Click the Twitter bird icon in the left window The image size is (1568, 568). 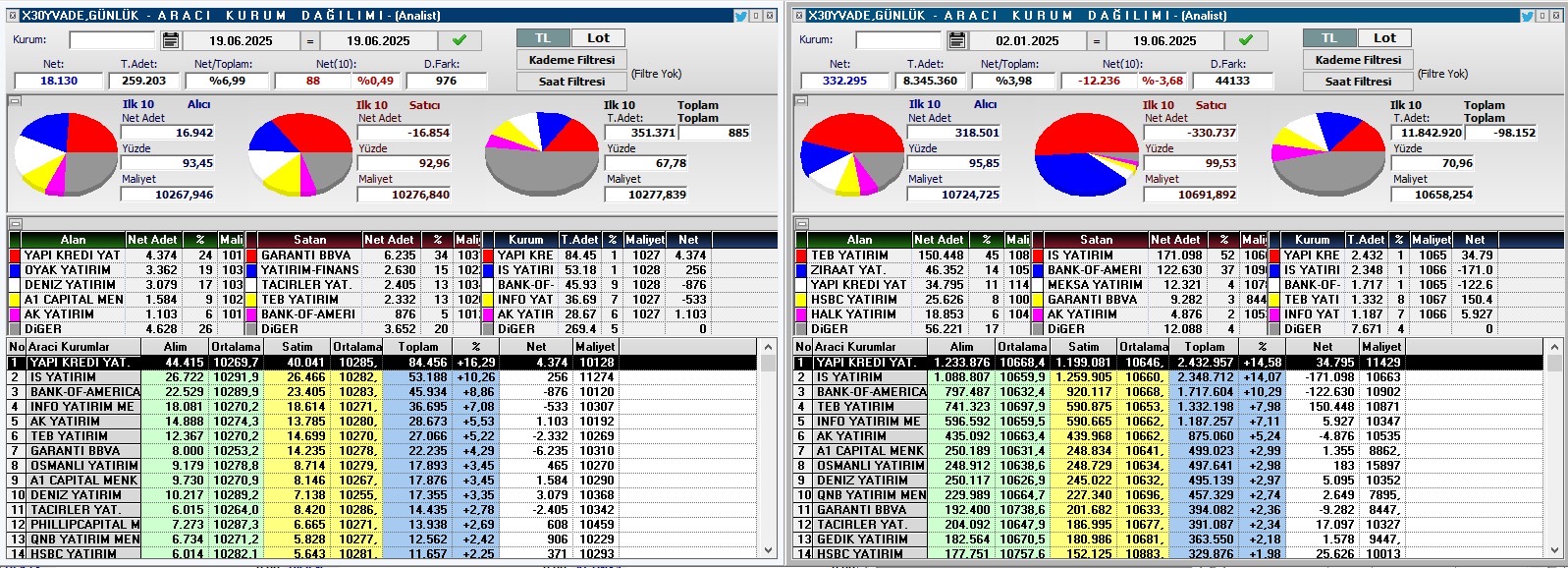click(740, 16)
